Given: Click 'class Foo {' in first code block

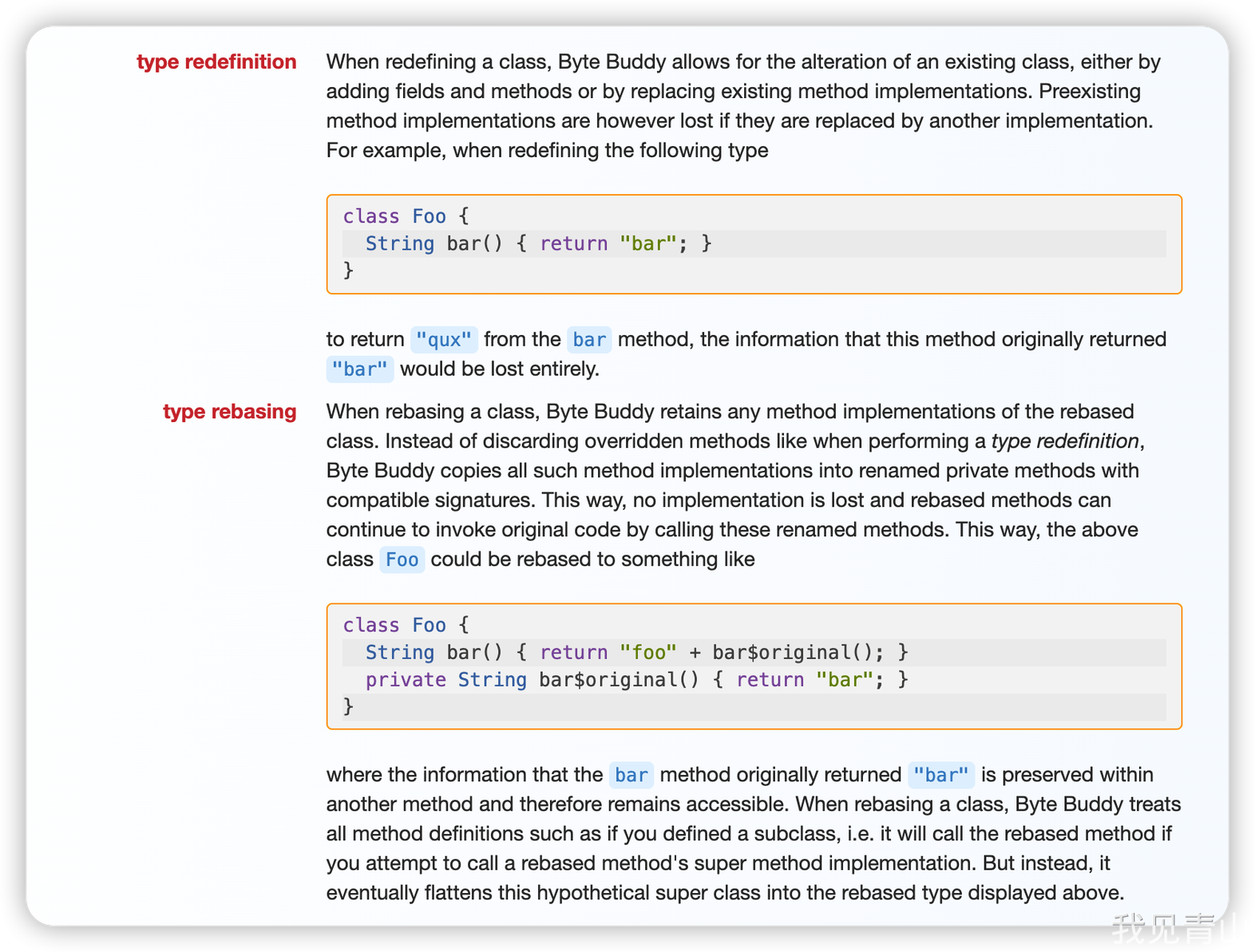Looking at the screenshot, I should (406, 216).
